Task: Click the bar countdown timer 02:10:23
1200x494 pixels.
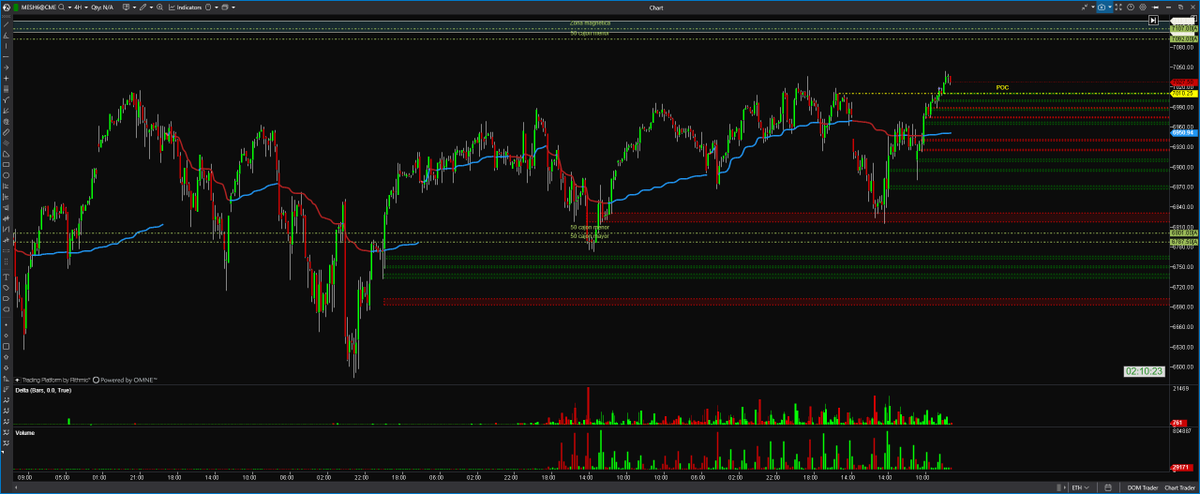Action: 1144,371
